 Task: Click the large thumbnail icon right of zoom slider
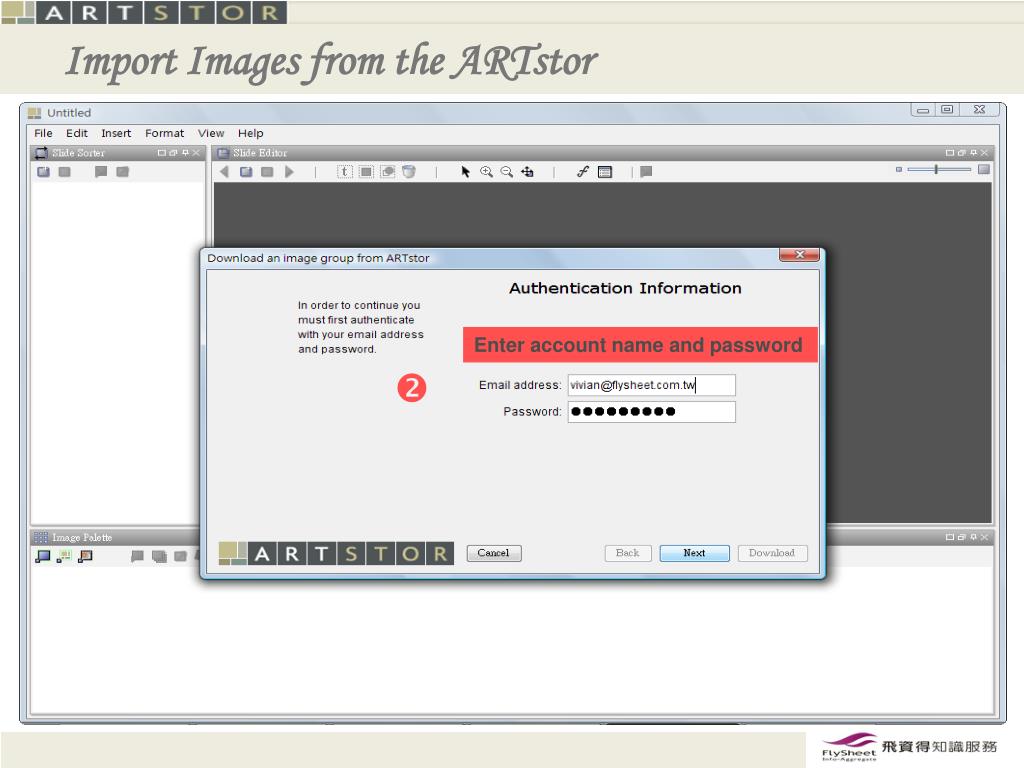(984, 169)
